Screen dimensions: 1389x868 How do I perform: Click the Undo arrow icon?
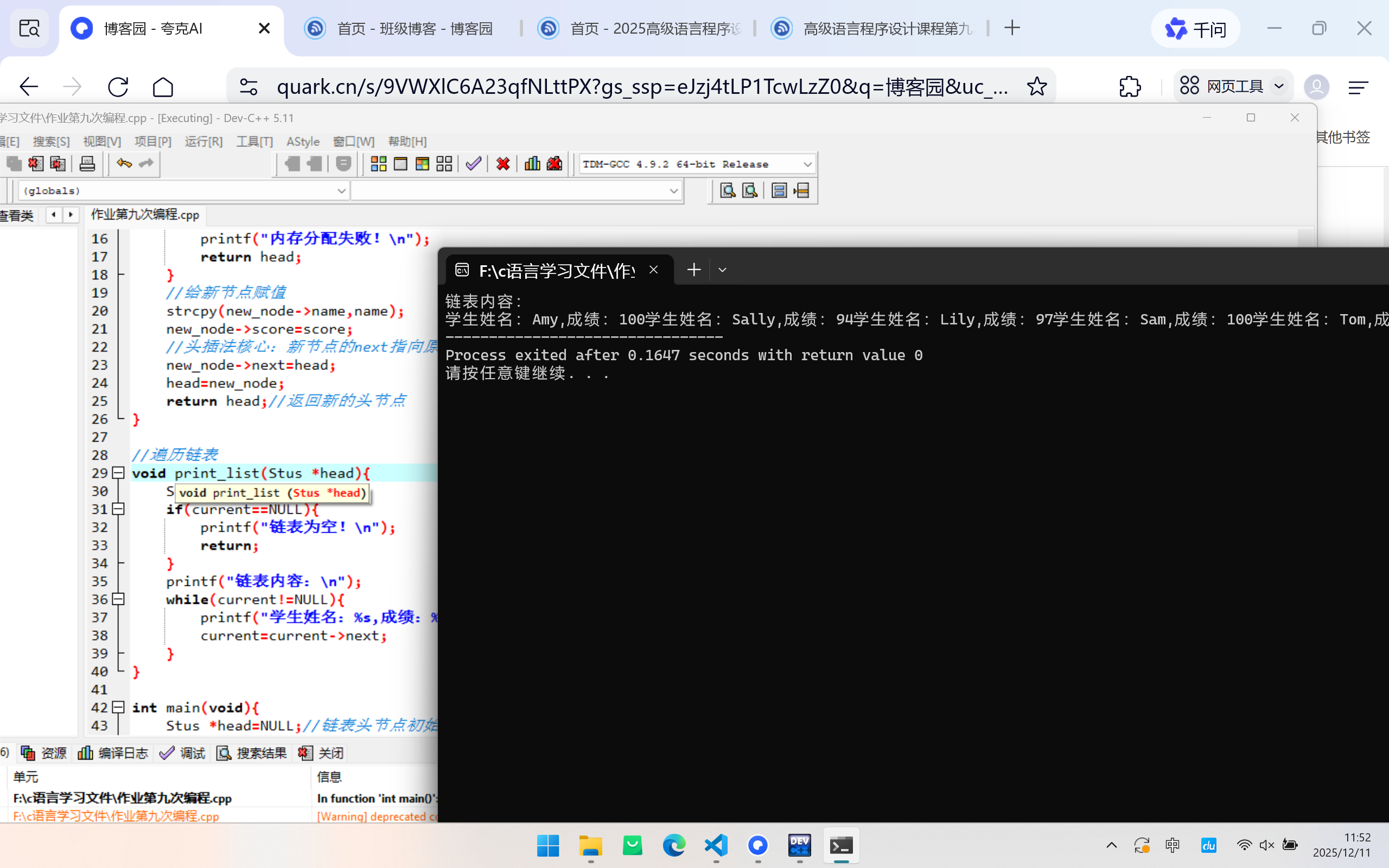pyautogui.click(x=124, y=164)
